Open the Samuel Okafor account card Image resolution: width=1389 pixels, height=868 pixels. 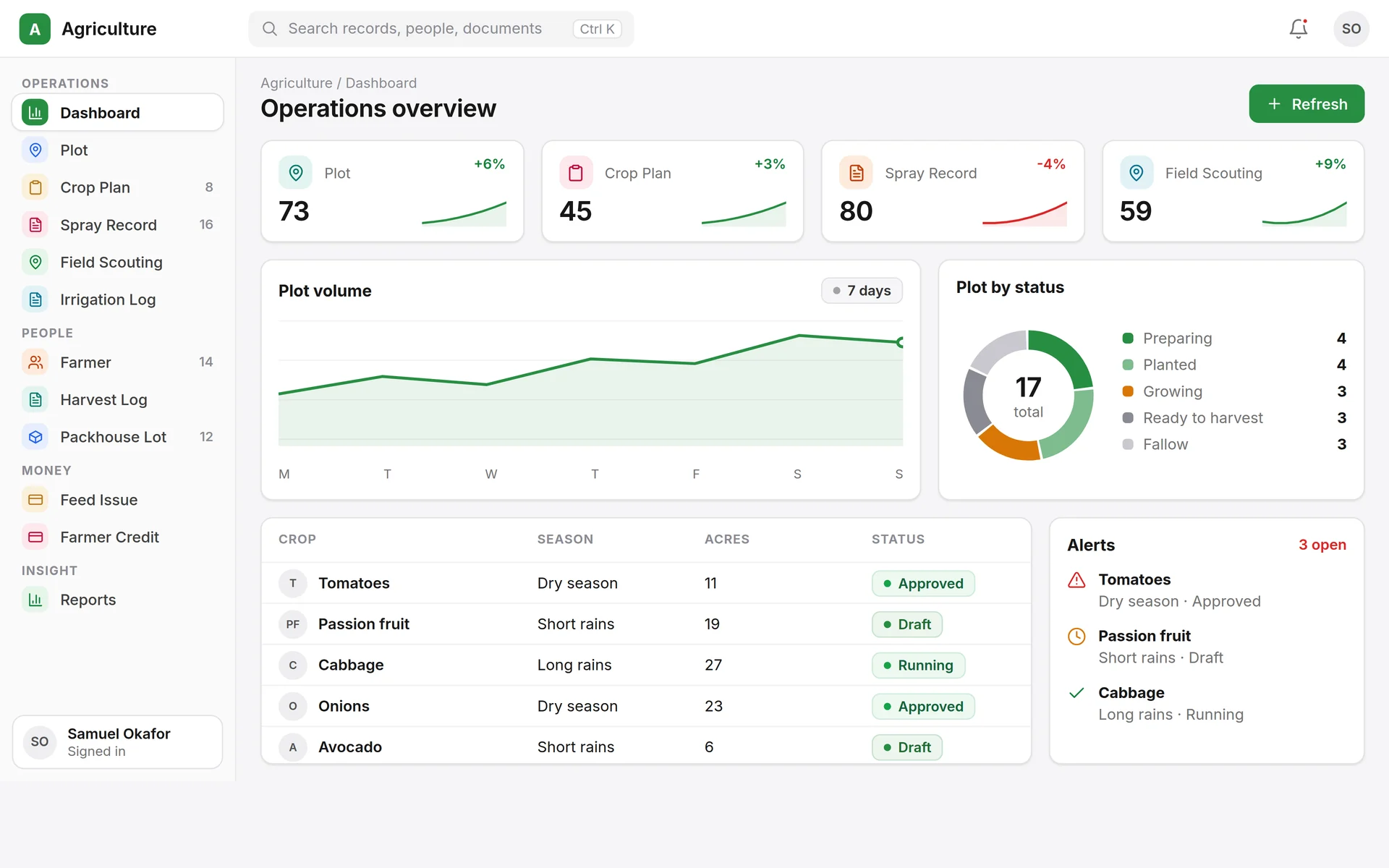click(x=118, y=742)
